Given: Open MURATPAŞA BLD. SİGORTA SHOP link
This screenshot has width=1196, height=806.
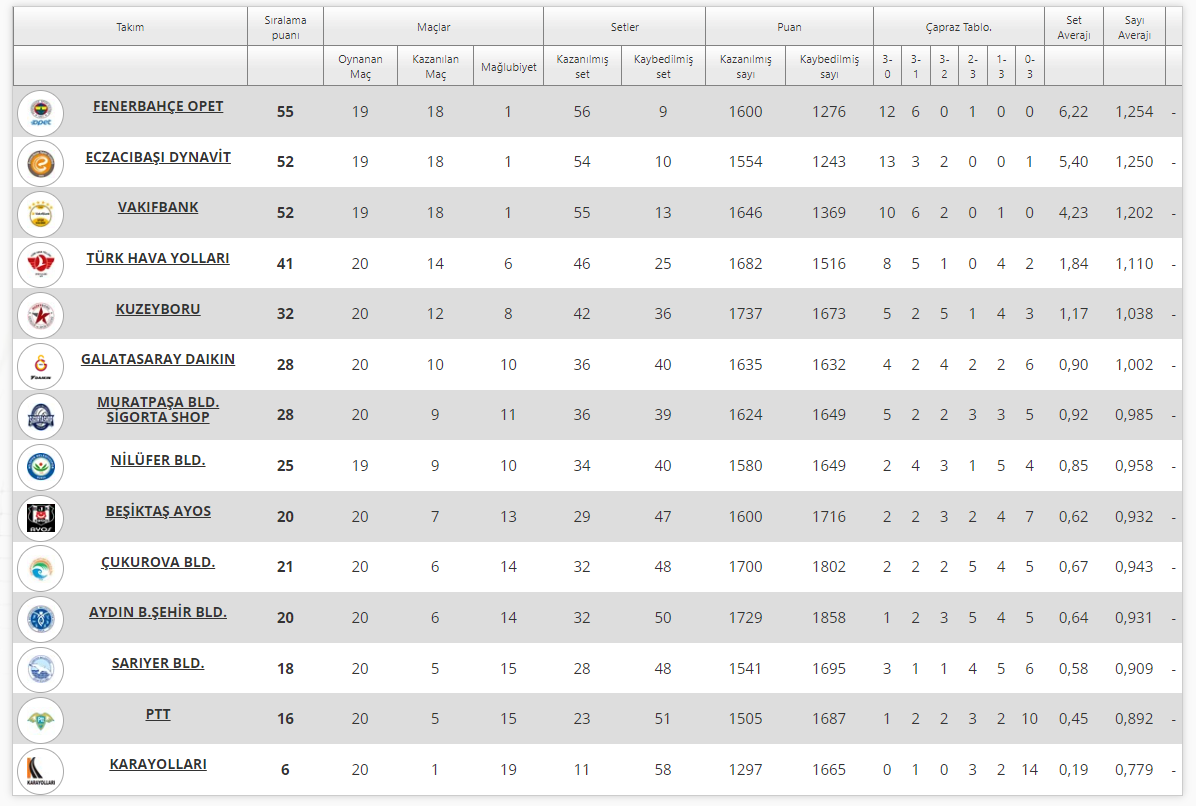Looking at the screenshot, I should coord(158,409).
